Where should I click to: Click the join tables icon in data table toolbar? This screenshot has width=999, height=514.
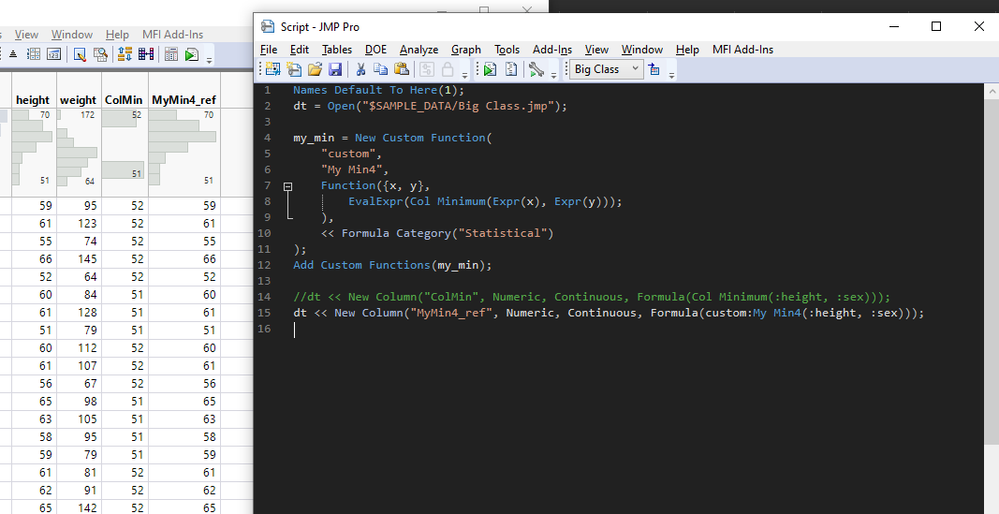(146, 54)
